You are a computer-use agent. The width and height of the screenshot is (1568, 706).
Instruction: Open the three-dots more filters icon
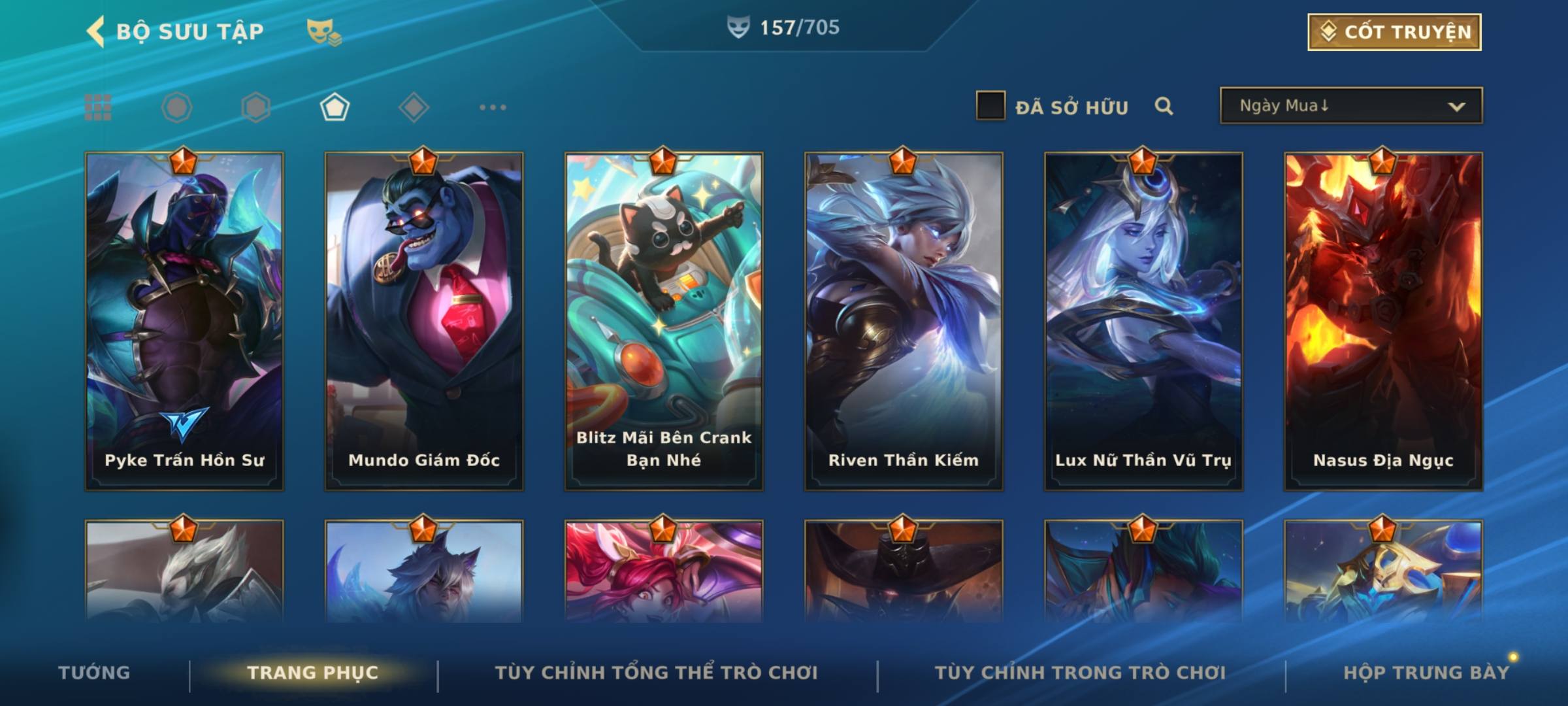[x=493, y=107]
